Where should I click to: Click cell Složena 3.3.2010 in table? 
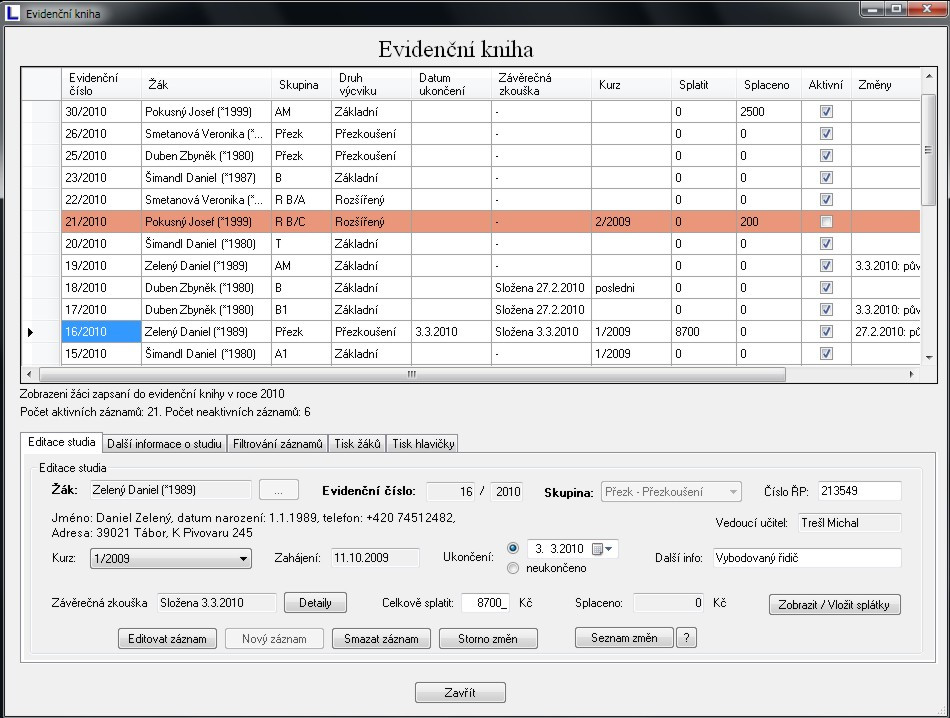coord(541,332)
